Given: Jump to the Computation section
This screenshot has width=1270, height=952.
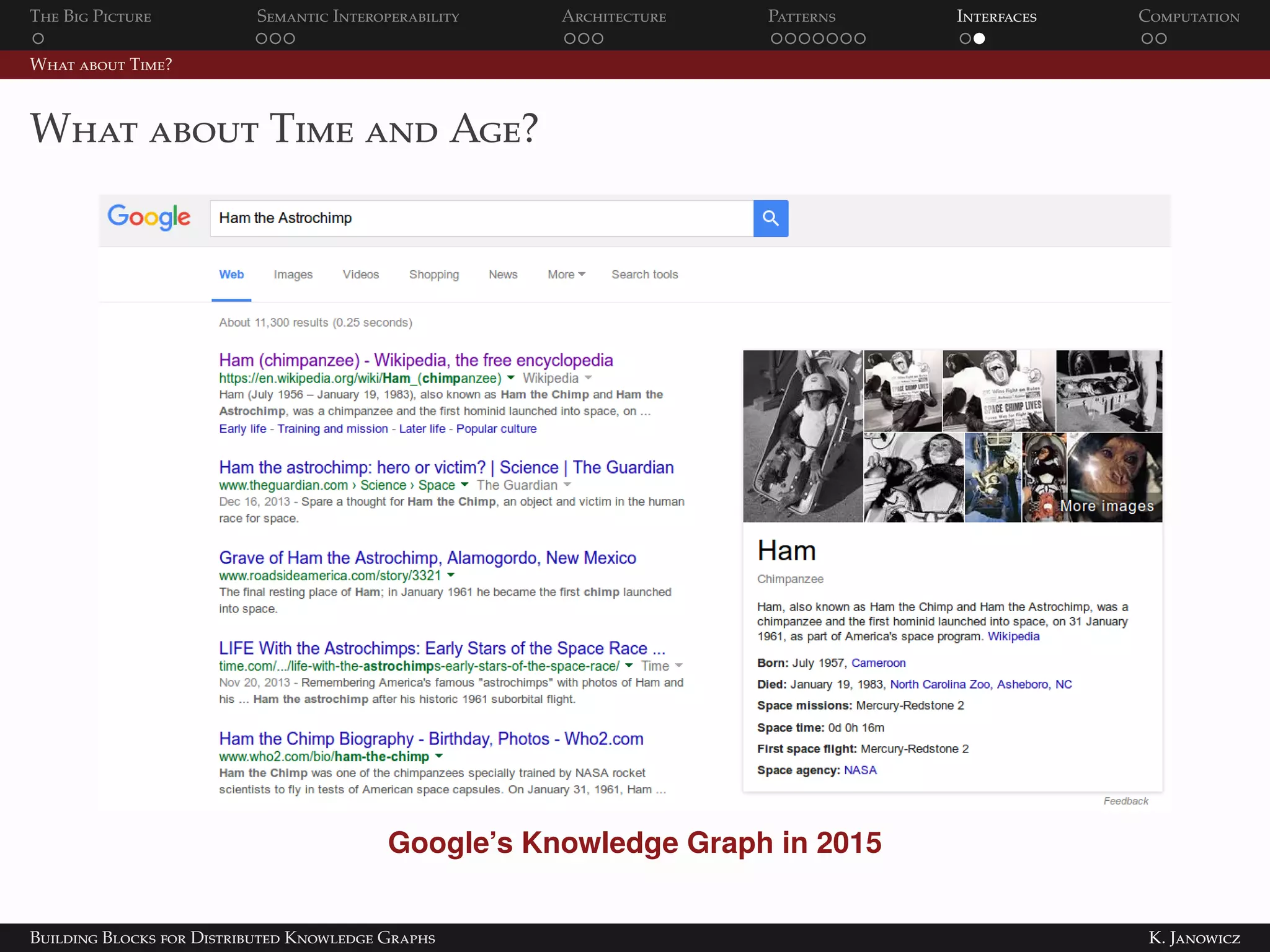Looking at the screenshot, I should [1189, 17].
